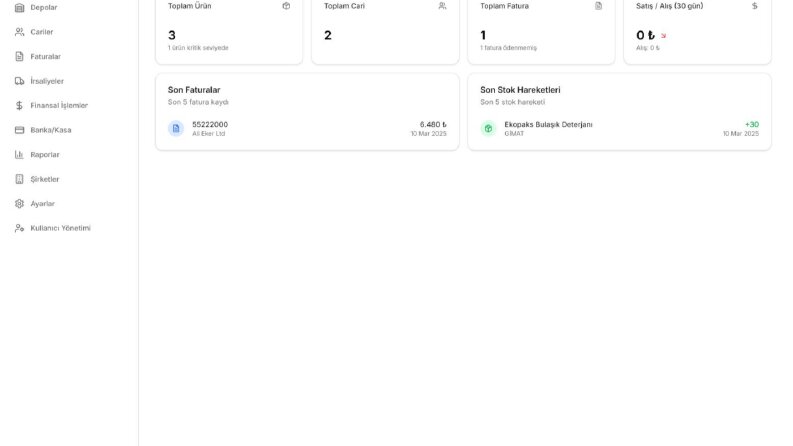Open Ayarlar settings page

click(x=42, y=203)
